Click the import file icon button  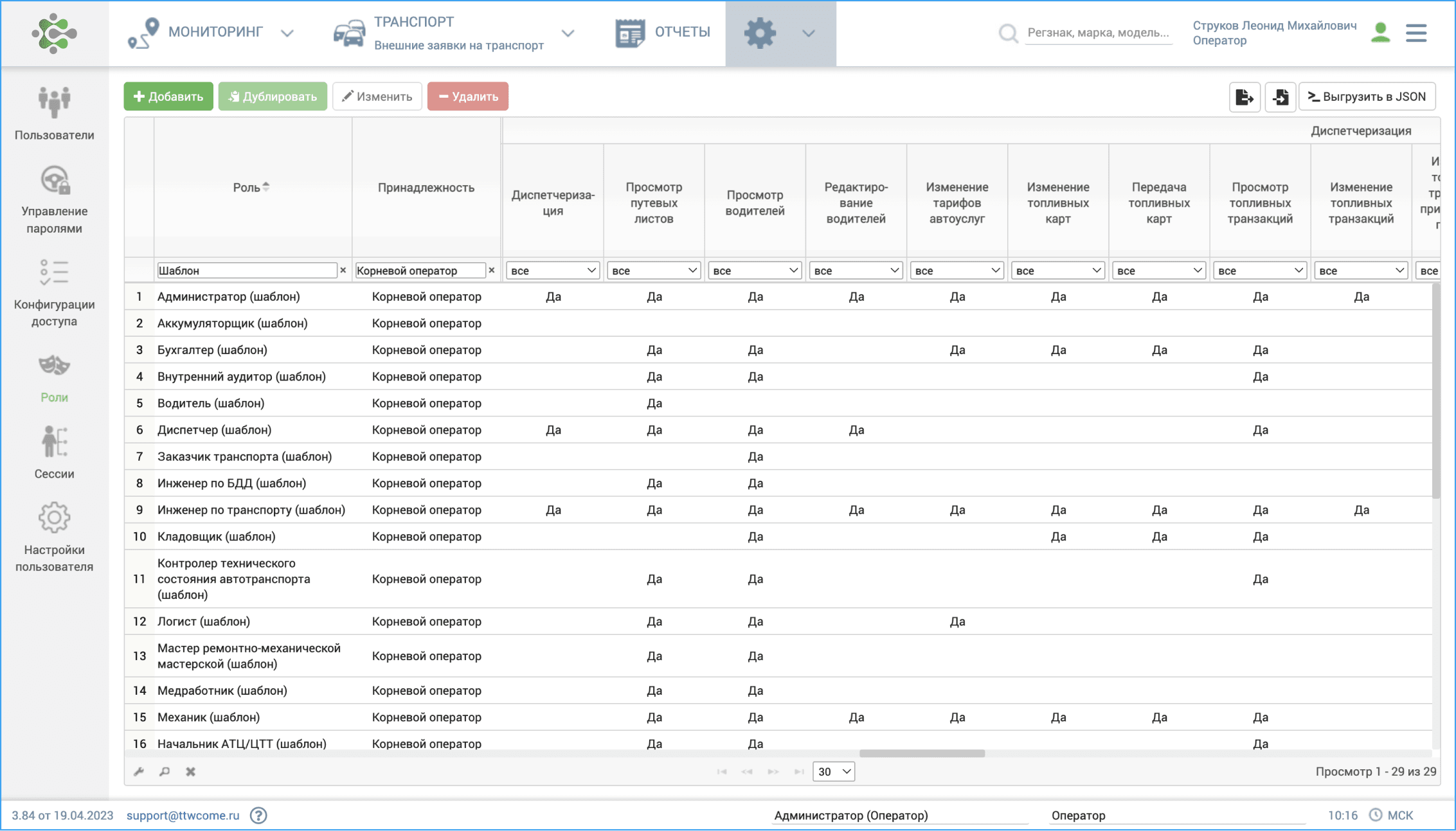(x=1280, y=96)
